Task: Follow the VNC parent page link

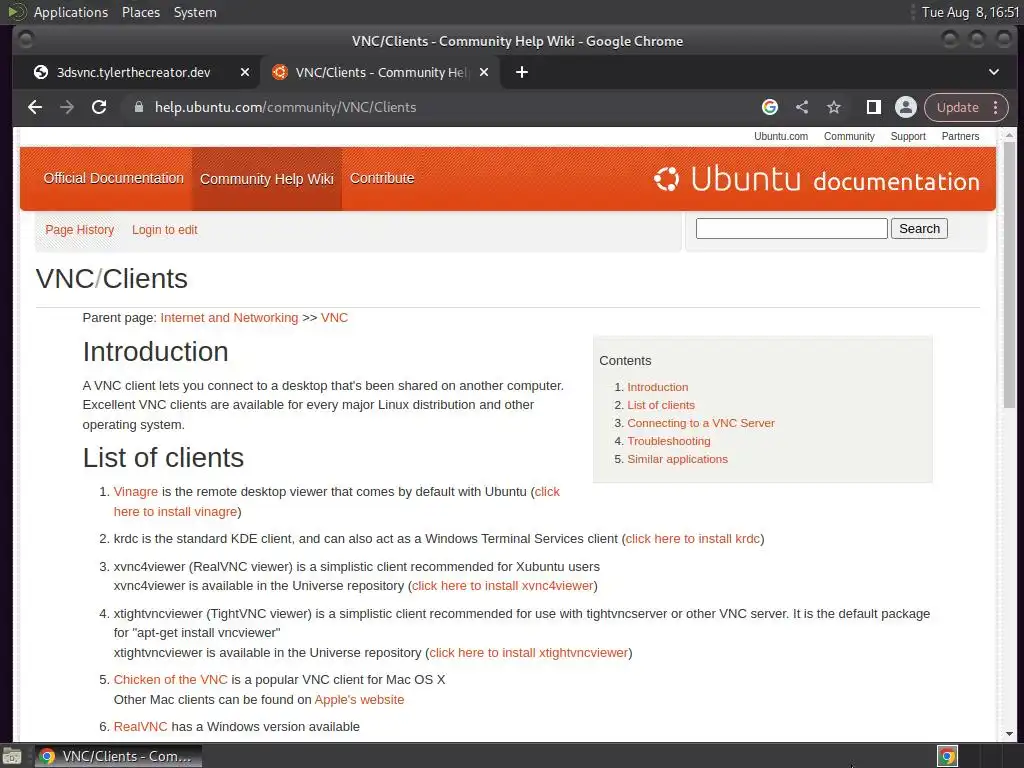Action: 334,317
